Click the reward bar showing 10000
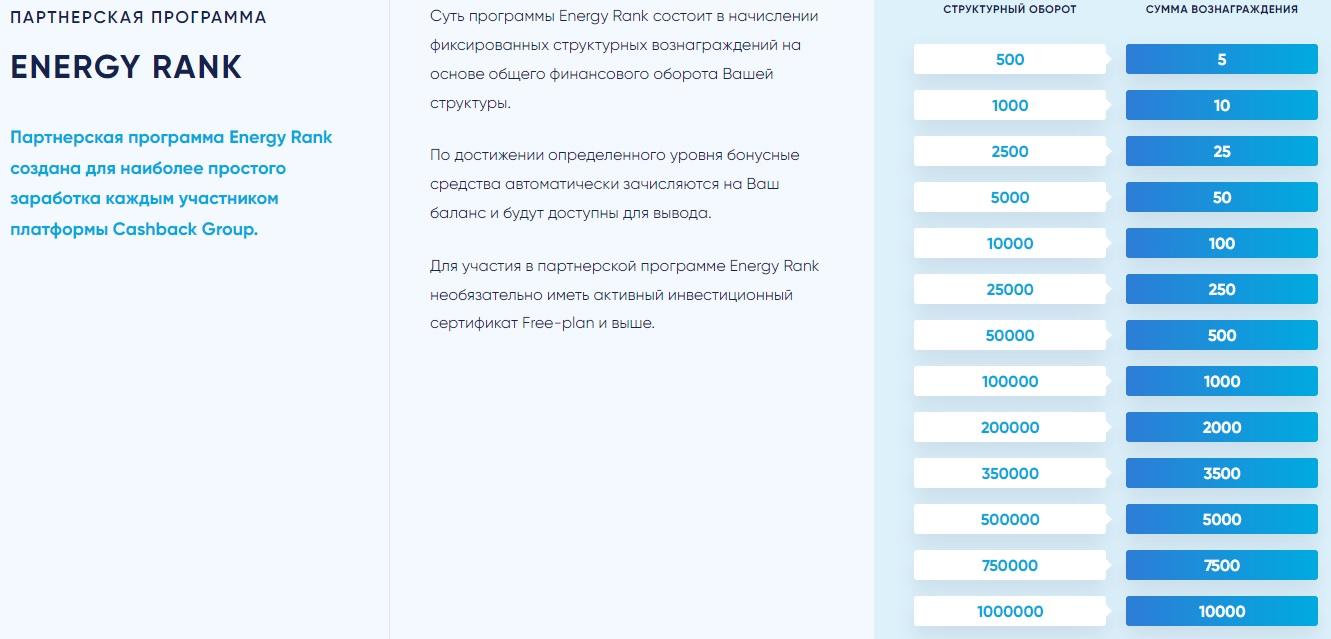The width and height of the screenshot is (1331, 639). 1222,611
